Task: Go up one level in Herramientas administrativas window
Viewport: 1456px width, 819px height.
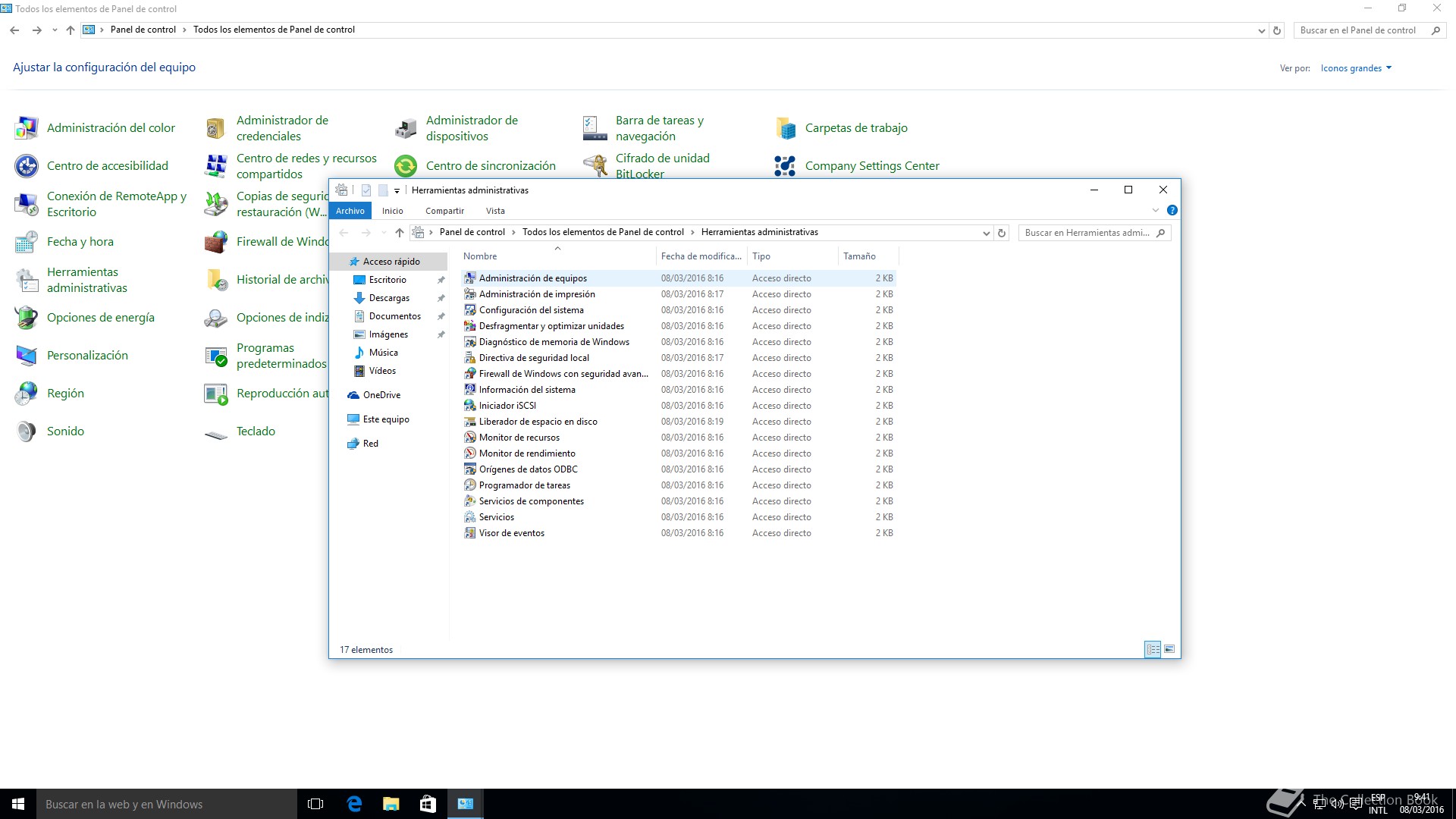Action: click(x=400, y=233)
